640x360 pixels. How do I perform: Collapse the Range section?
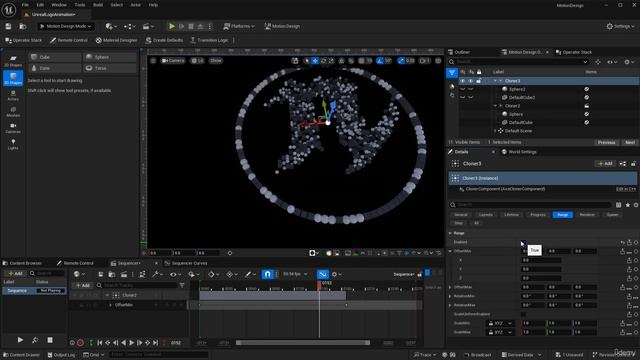pyautogui.click(x=450, y=233)
